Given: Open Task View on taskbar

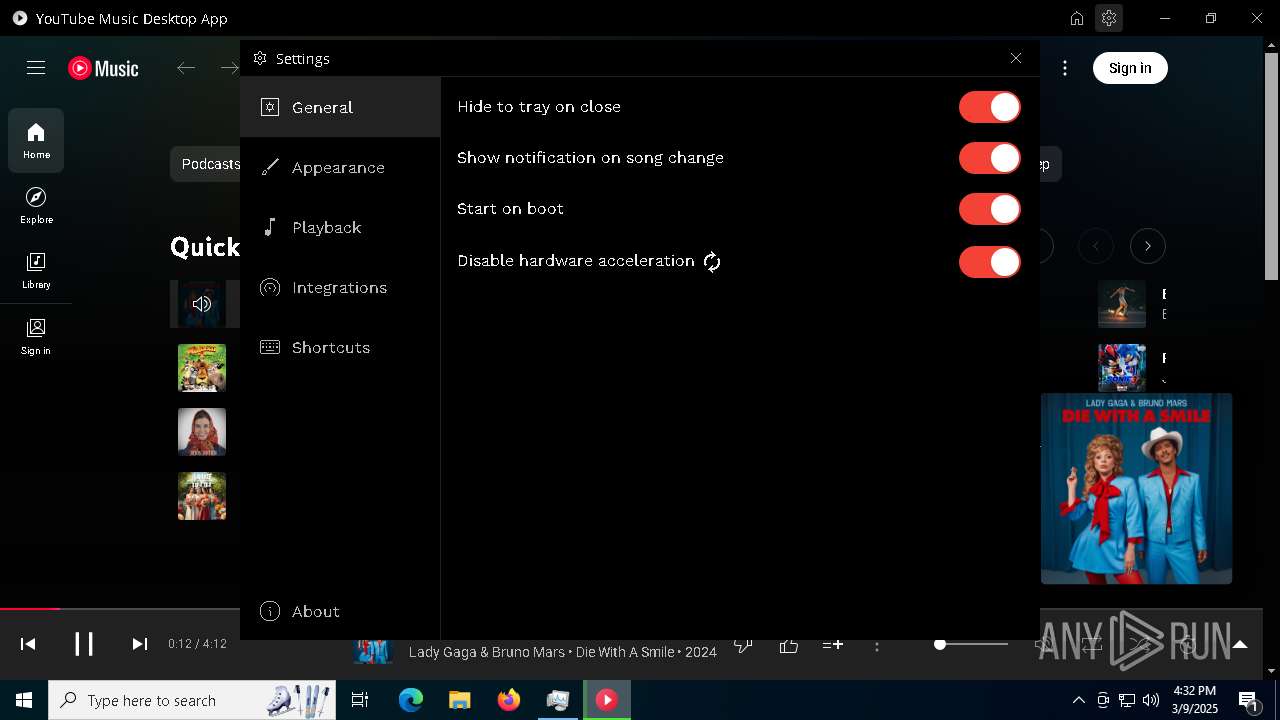Looking at the screenshot, I should coord(360,700).
